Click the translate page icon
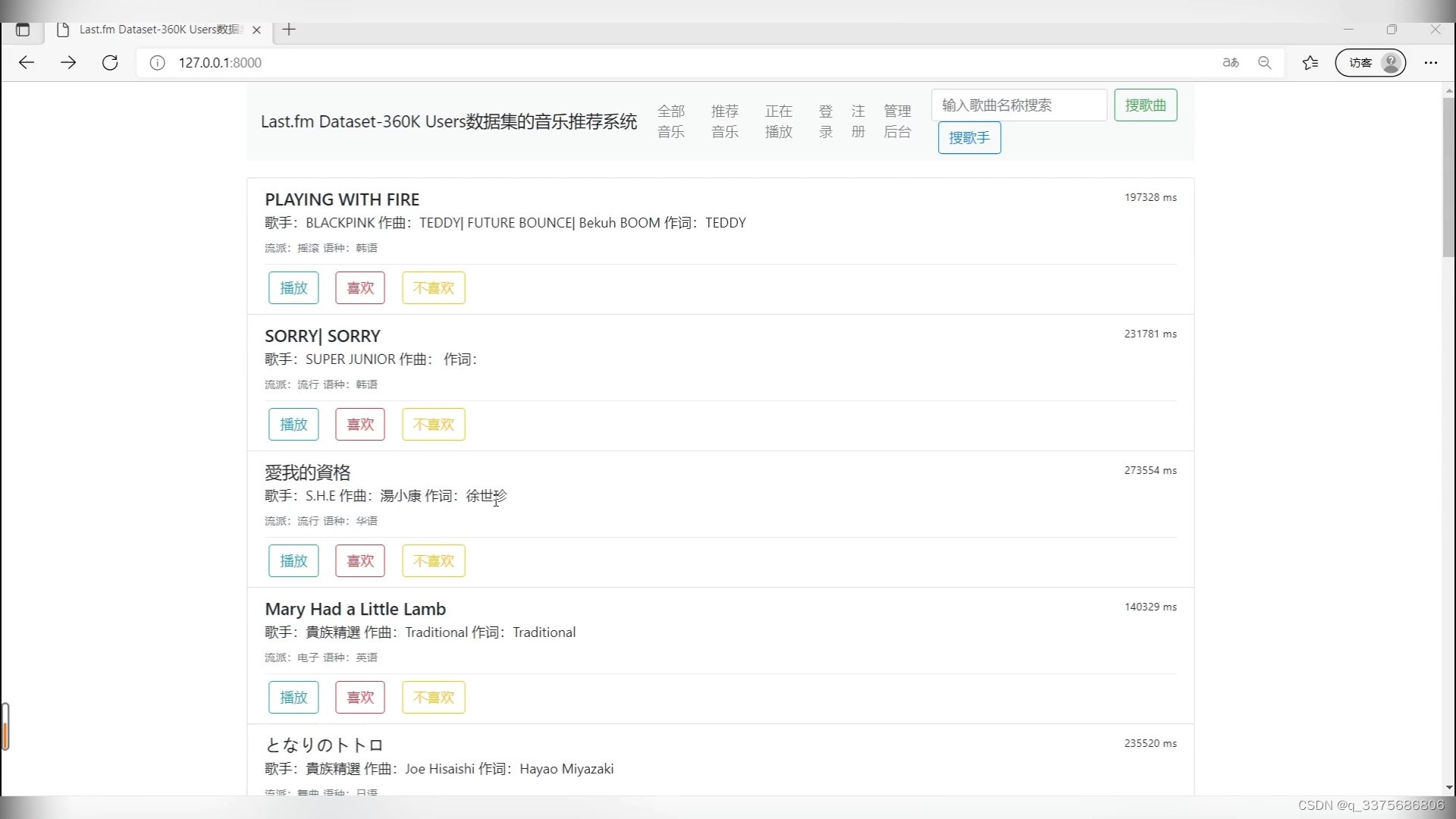Image resolution: width=1456 pixels, height=819 pixels. (1230, 63)
